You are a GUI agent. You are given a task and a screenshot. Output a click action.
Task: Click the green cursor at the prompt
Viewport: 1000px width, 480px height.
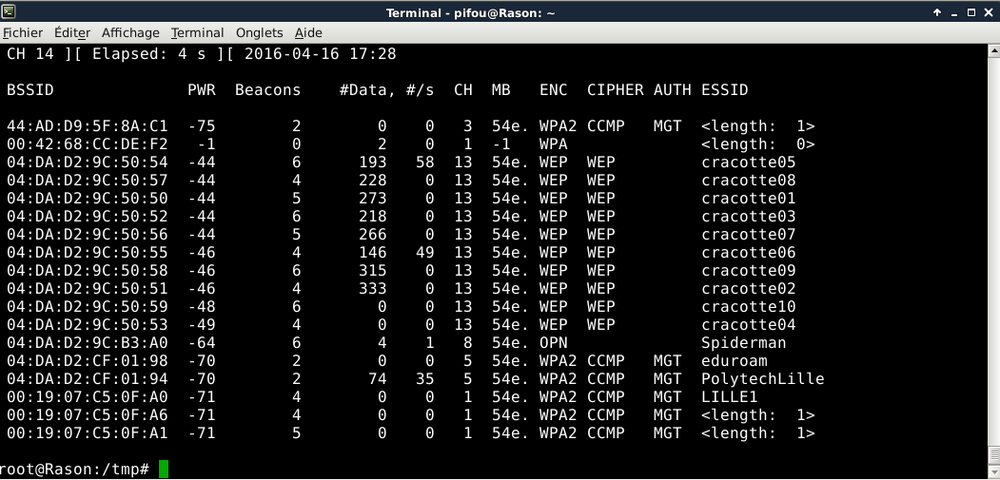click(x=164, y=469)
